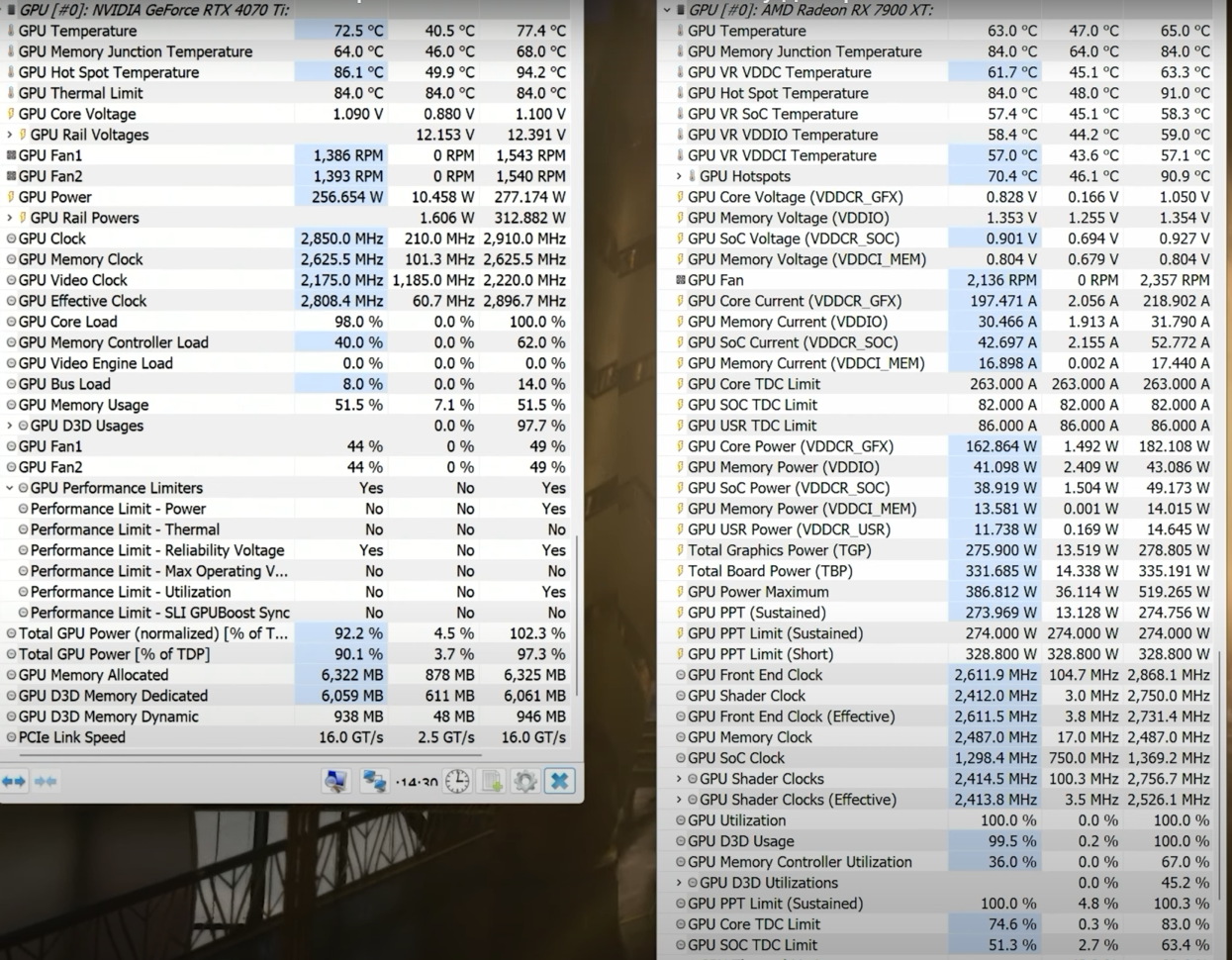Select GPU Memory Controller Load row
This screenshot has height=960, width=1232.
[x=287, y=342]
